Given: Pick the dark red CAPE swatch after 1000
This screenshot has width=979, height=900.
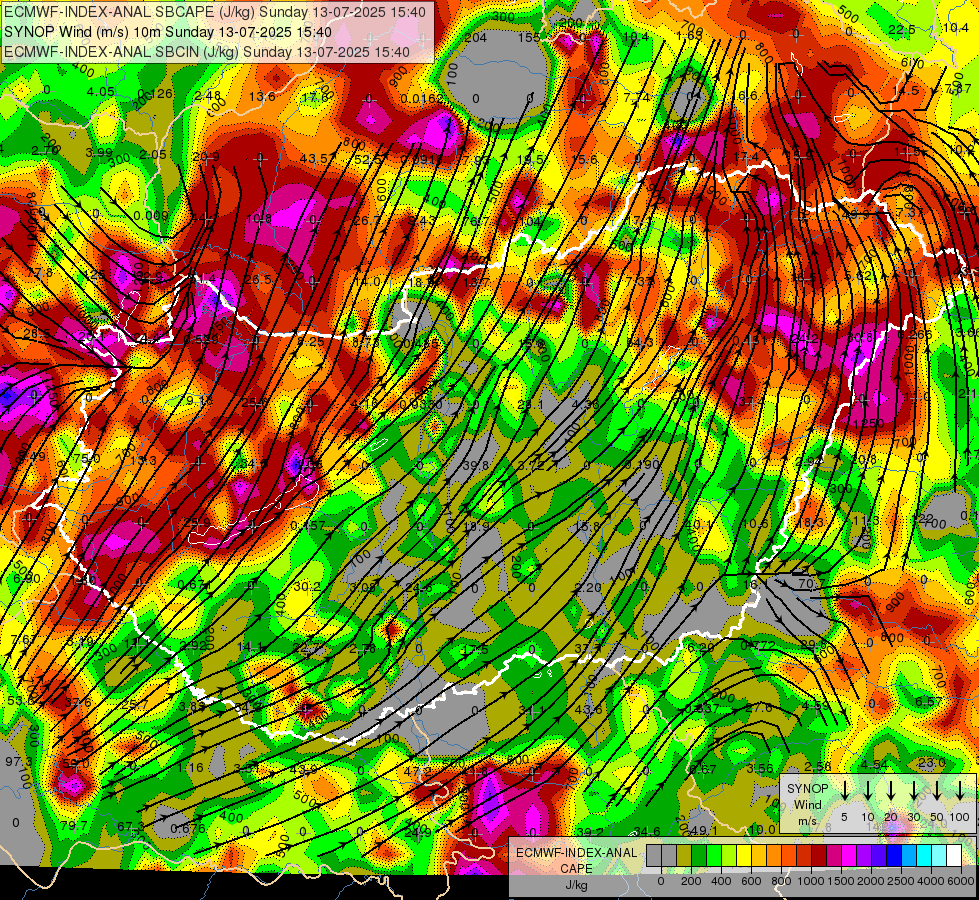Looking at the screenshot, I should (819, 856).
